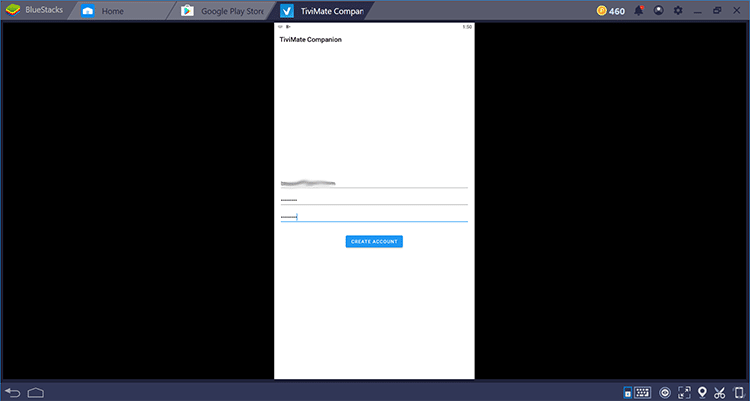Open the game controls overlay icon
Screen dimensions: 750x401
coord(628,392)
